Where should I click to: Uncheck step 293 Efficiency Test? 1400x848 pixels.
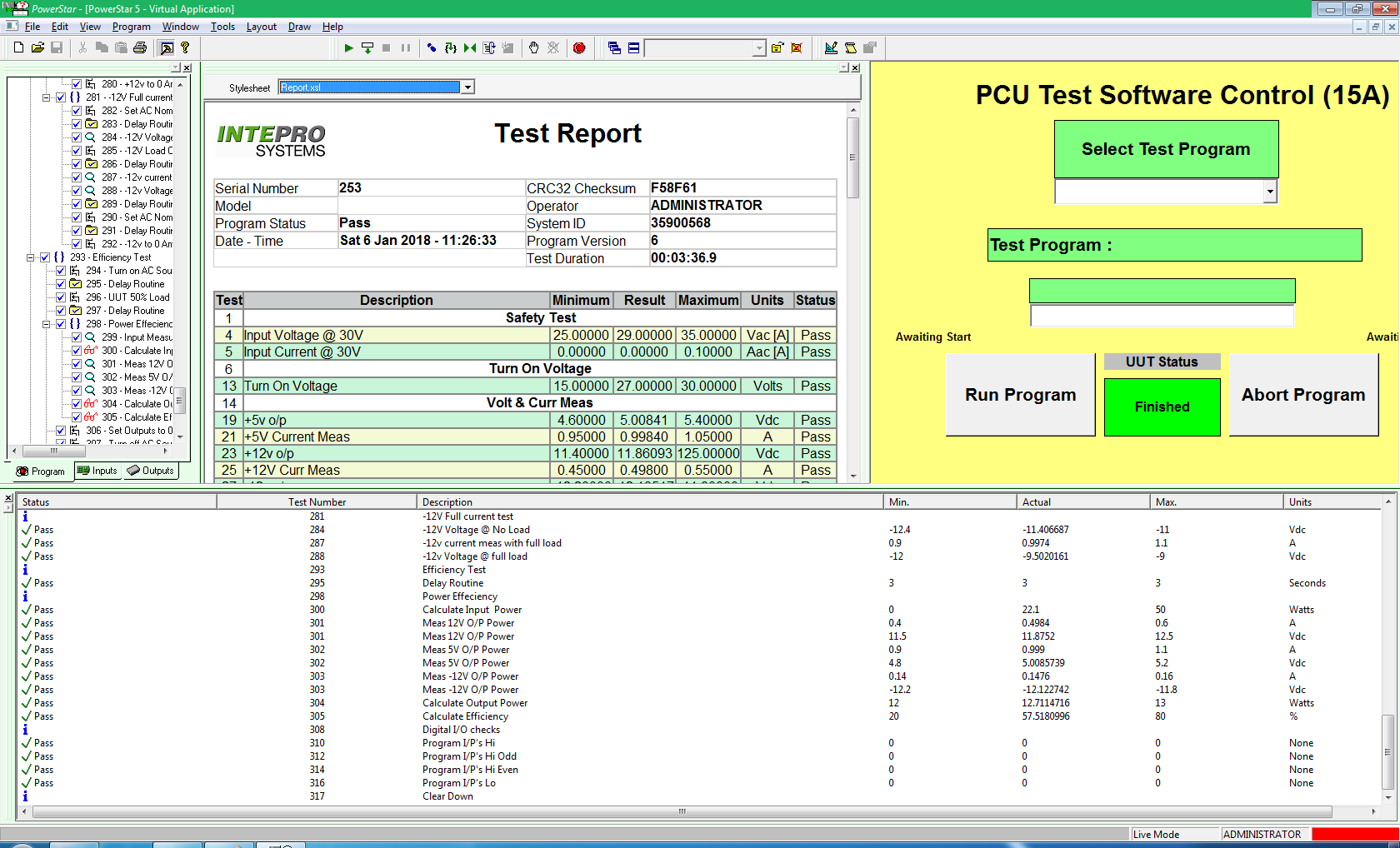44,257
